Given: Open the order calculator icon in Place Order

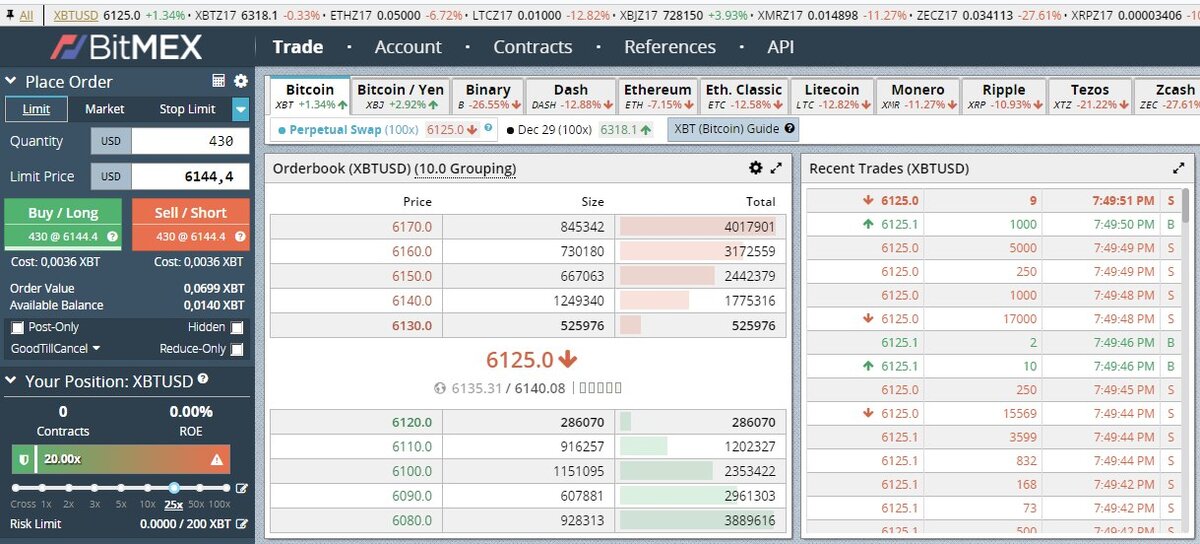Looking at the screenshot, I should click(x=219, y=81).
